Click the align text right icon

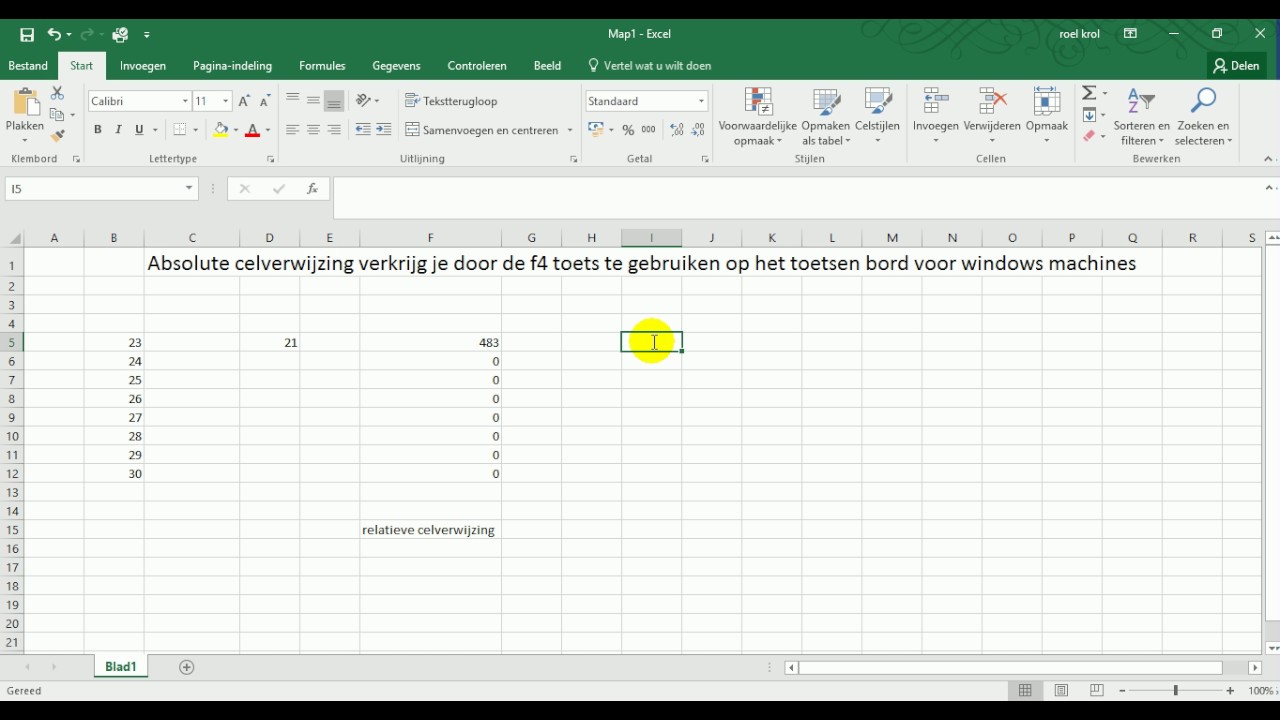pyautogui.click(x=334, y=130)
